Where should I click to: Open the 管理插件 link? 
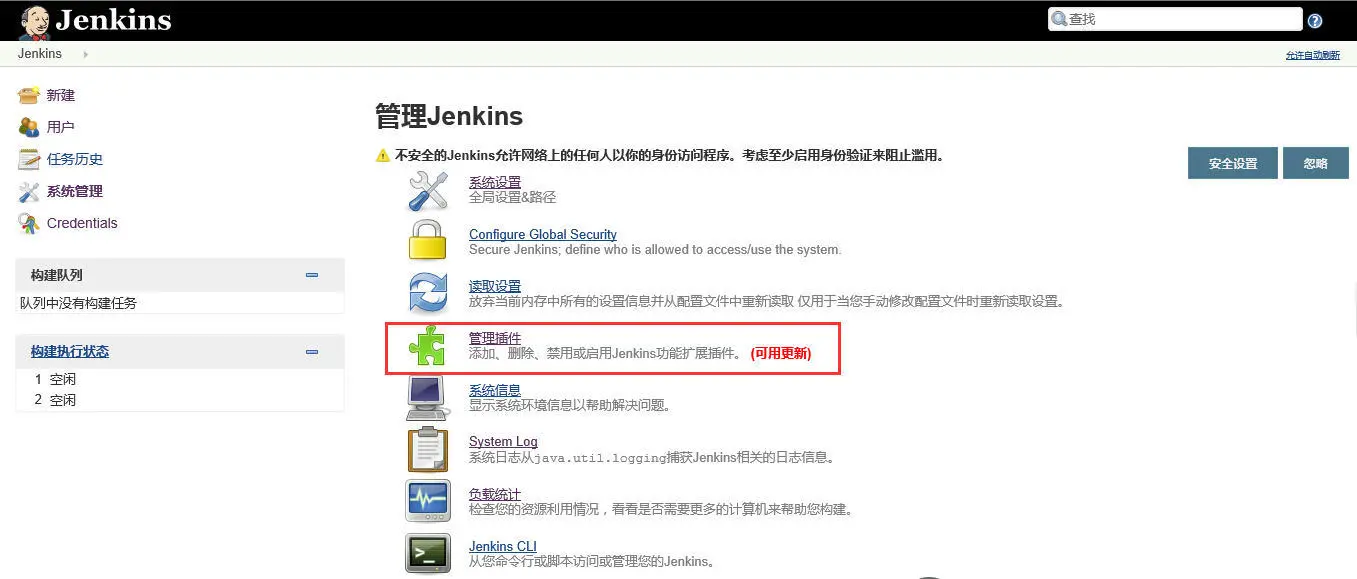point(495,338)
